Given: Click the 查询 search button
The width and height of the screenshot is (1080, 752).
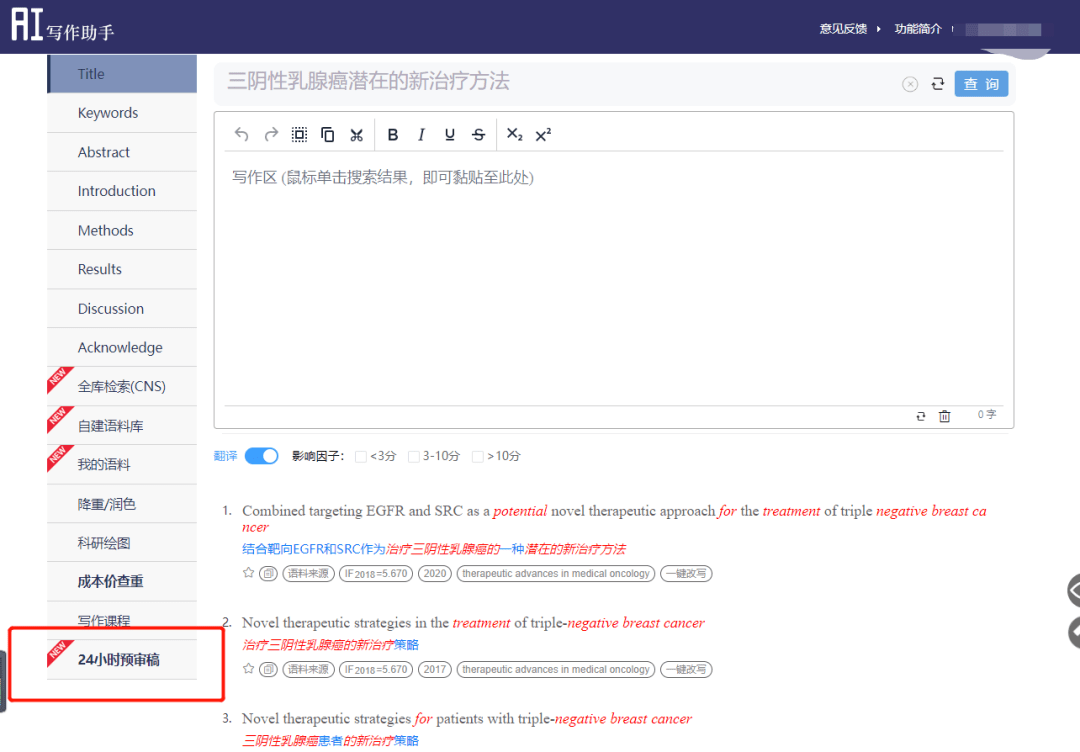Looking at the screenshot, I should (x=981, y=84).
